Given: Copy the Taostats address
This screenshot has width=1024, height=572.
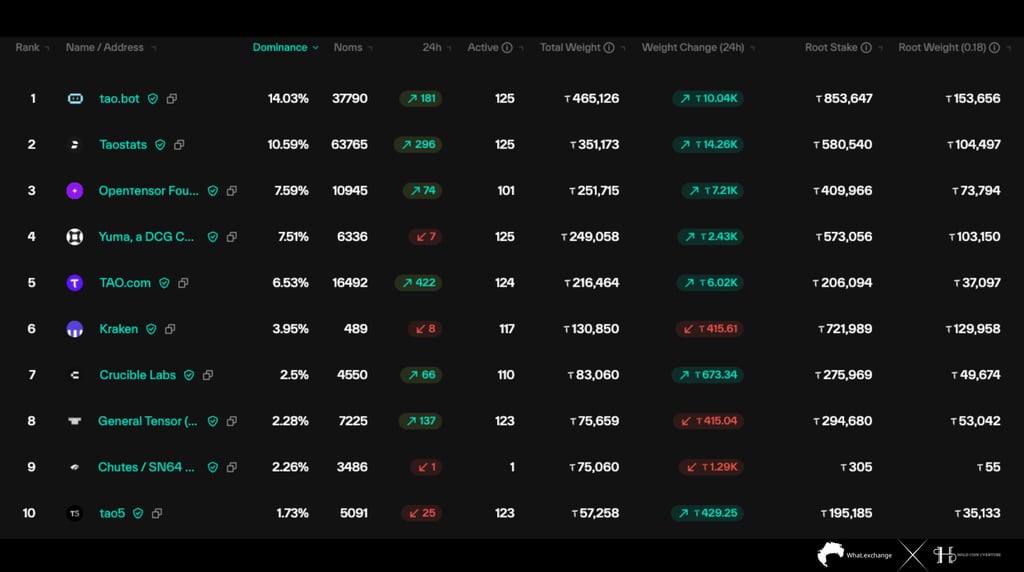Looking at the screenshot, I should [179, 144].
